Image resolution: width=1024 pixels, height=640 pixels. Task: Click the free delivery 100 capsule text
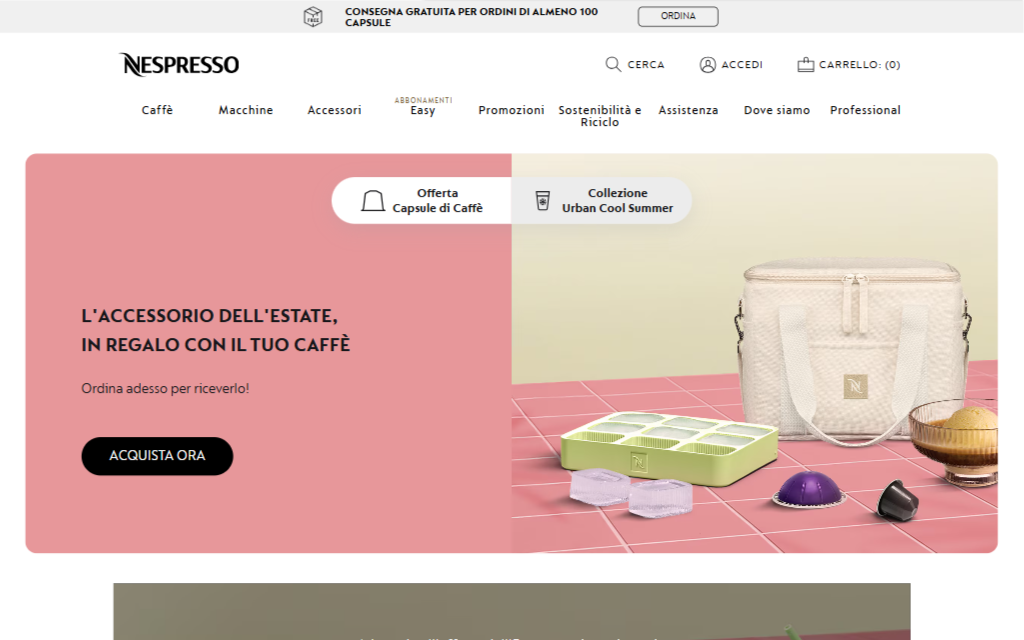[472, 17]
